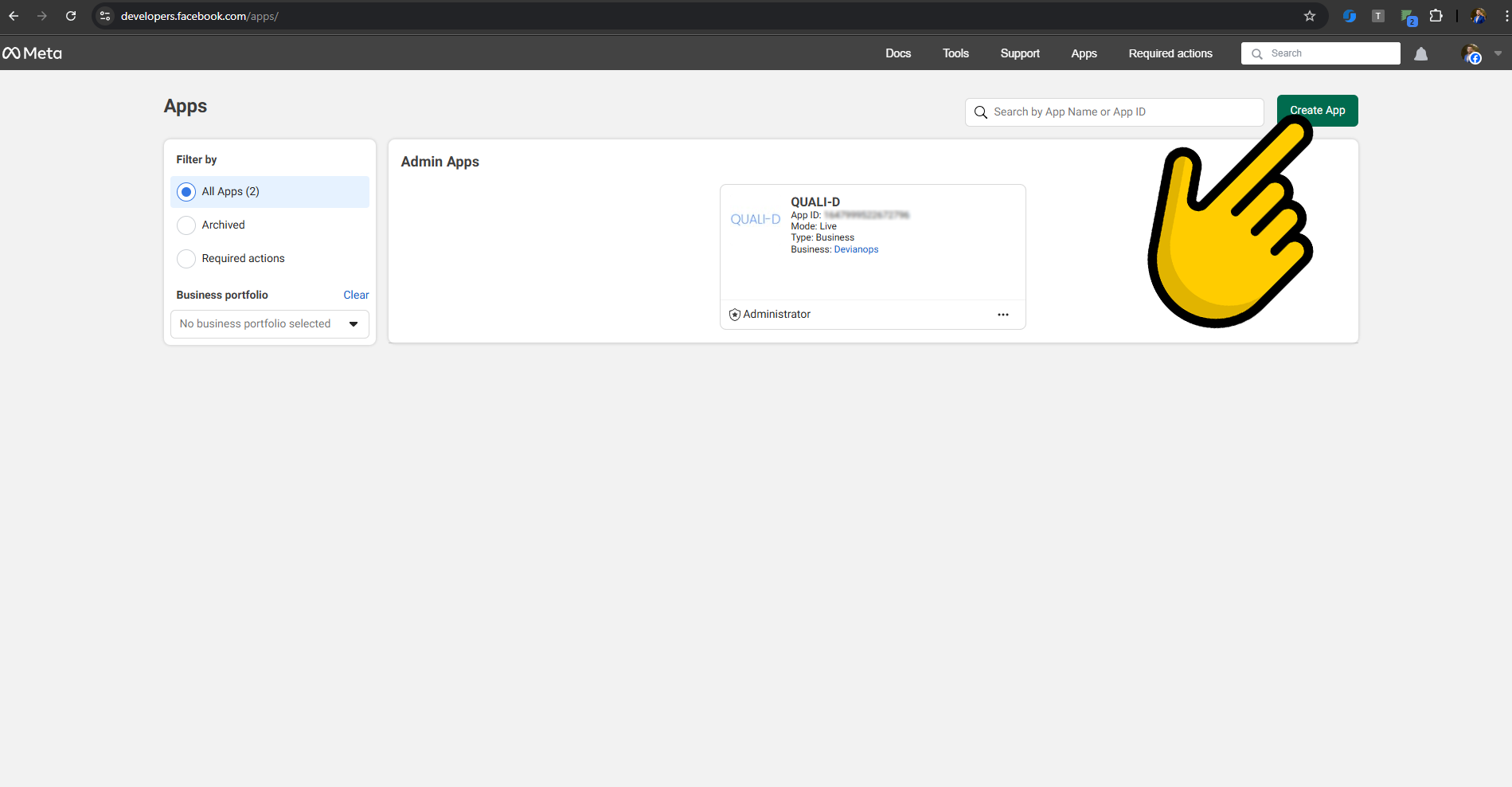1512x787 pixels.
Task: Bookmark the page with the star icon
Action: [1309, 15]
